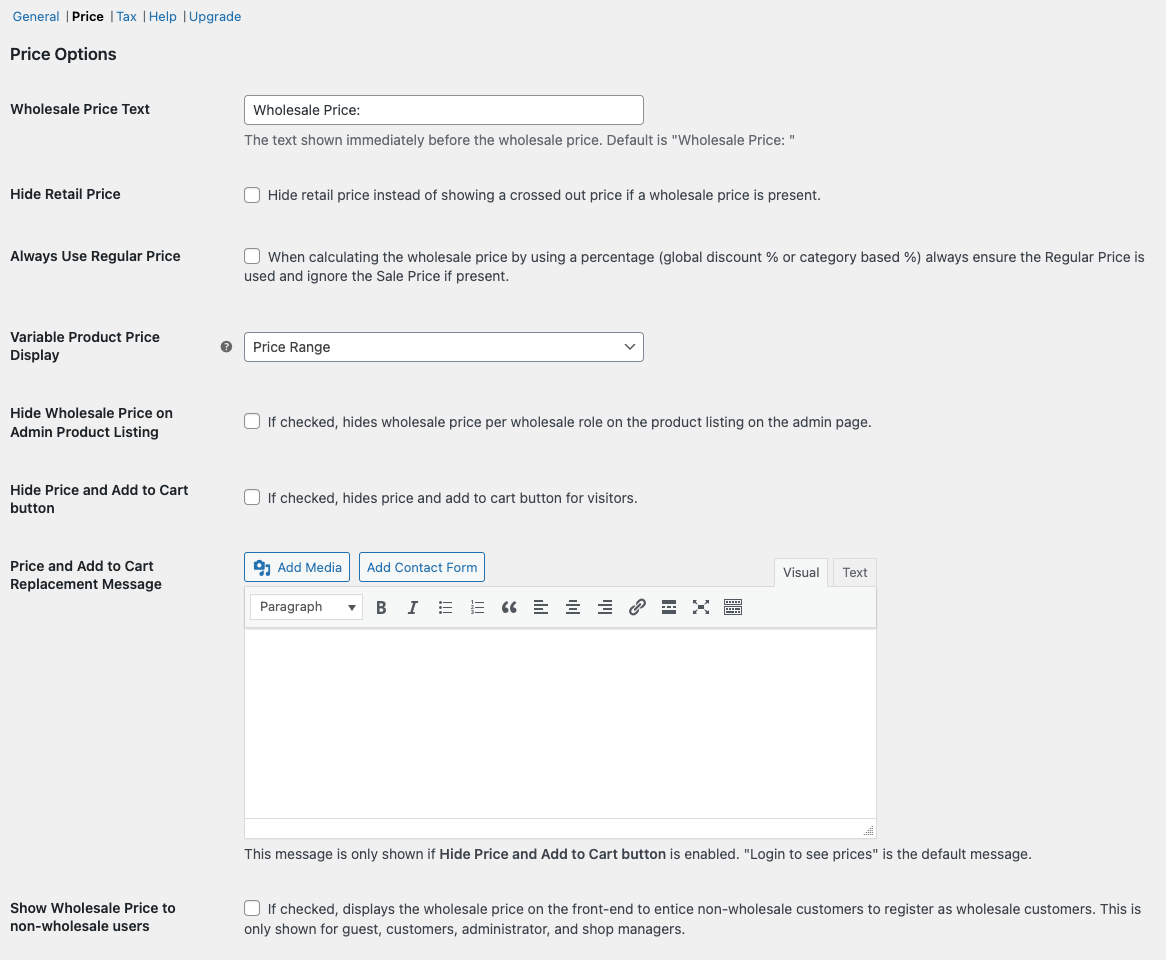This screenshot has height=960, width=1166.
Task: Enable the Hide Retail Price checkbox
Action: (x=252, y=195)
